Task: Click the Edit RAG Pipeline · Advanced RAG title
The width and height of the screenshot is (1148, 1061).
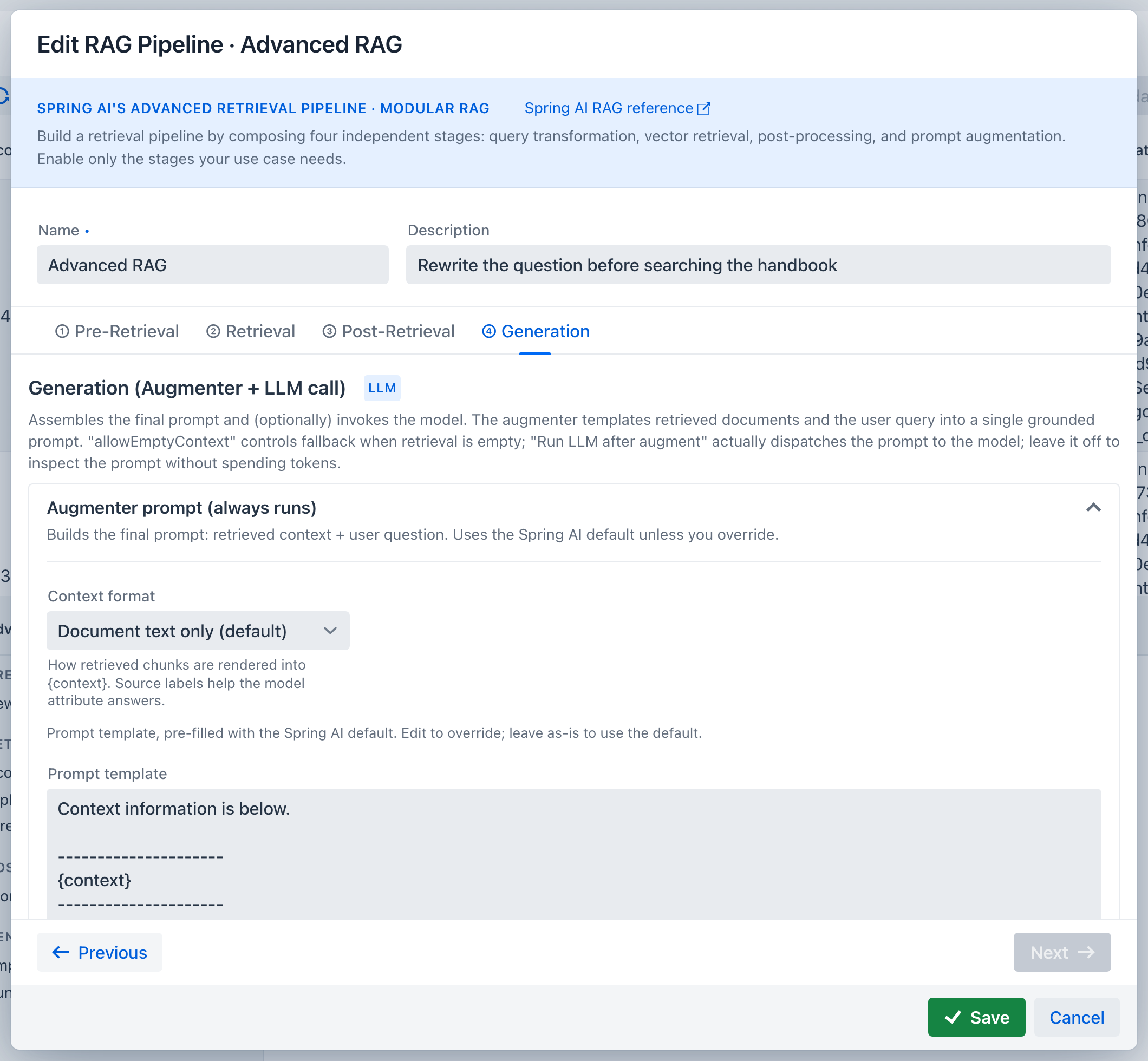Action: pyautogui.click(x=219, y=44)
